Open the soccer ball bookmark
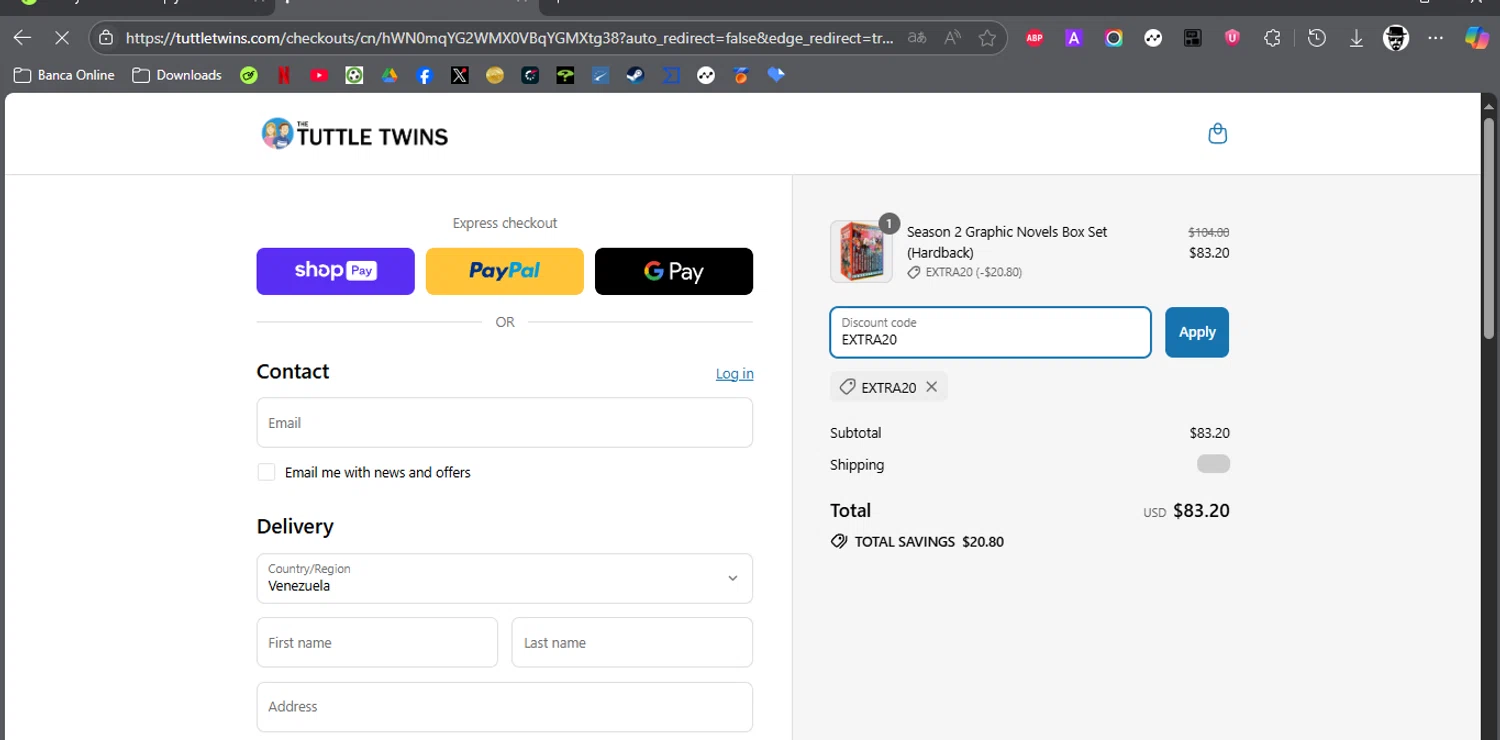Image resolution: width=1500 pixels, height=740 pixels. (x=354, y=75)
